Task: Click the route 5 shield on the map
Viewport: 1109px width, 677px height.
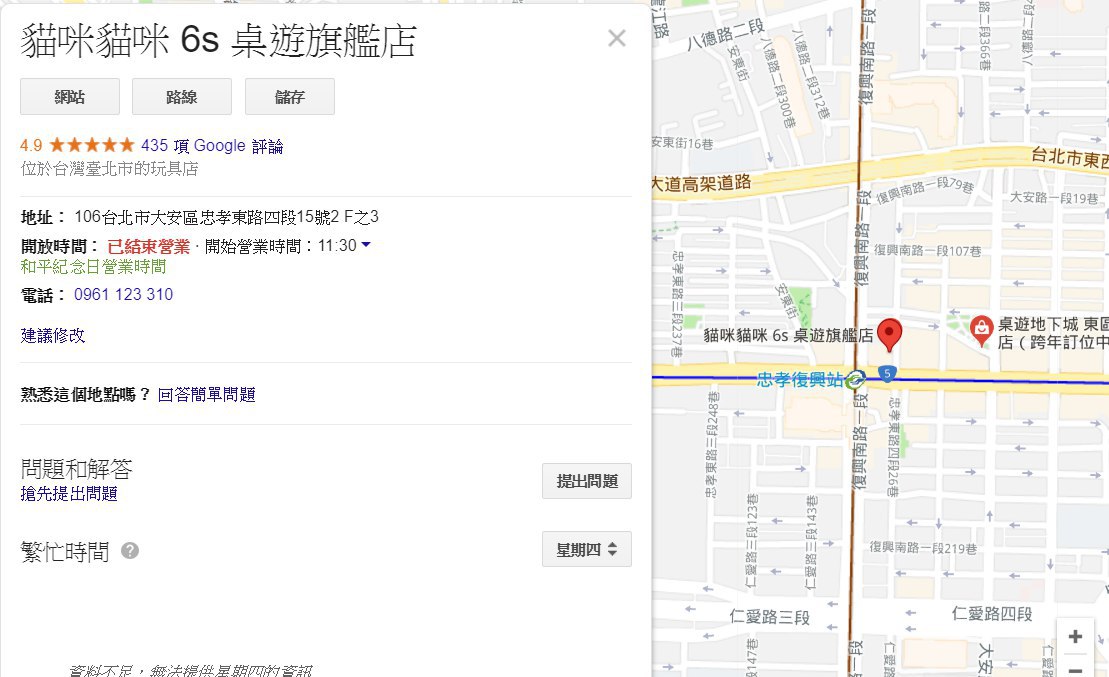Action: tap(888, 374)
